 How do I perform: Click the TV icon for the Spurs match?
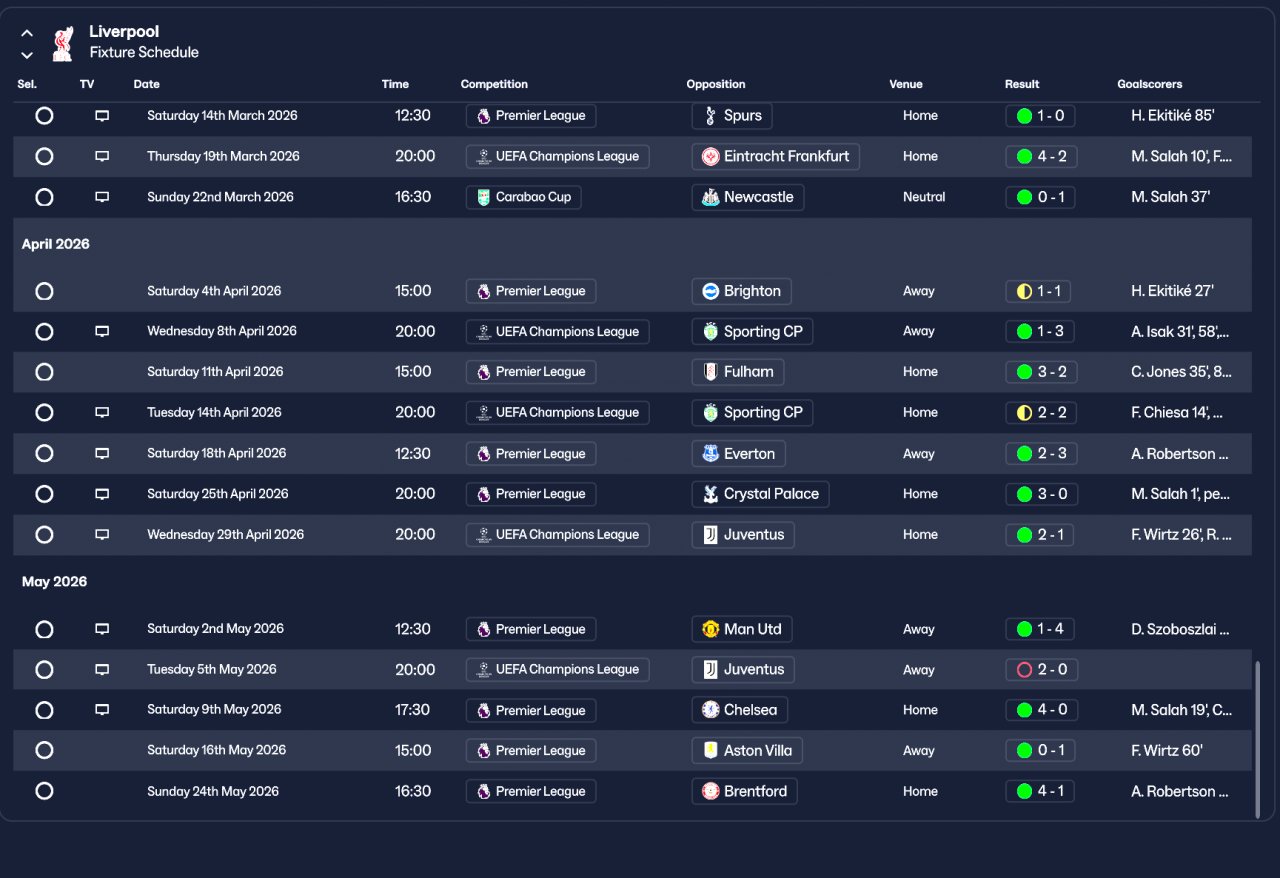102,116
